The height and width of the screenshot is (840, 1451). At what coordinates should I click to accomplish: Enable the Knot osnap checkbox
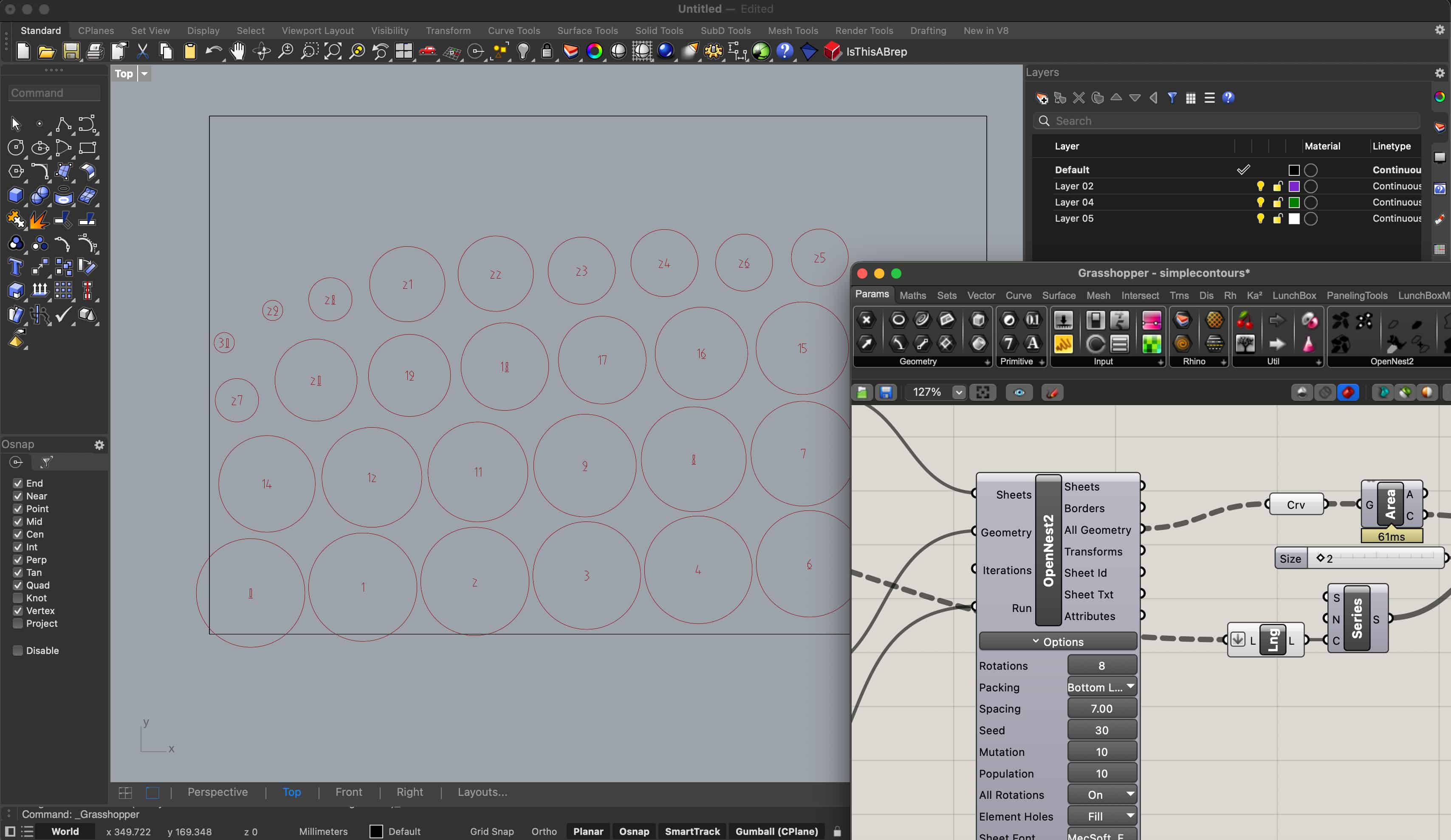click(18, 598)
